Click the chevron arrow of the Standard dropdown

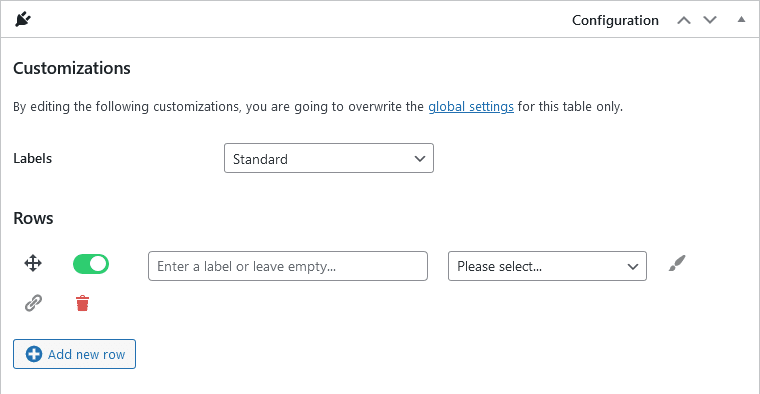[420, 158]
